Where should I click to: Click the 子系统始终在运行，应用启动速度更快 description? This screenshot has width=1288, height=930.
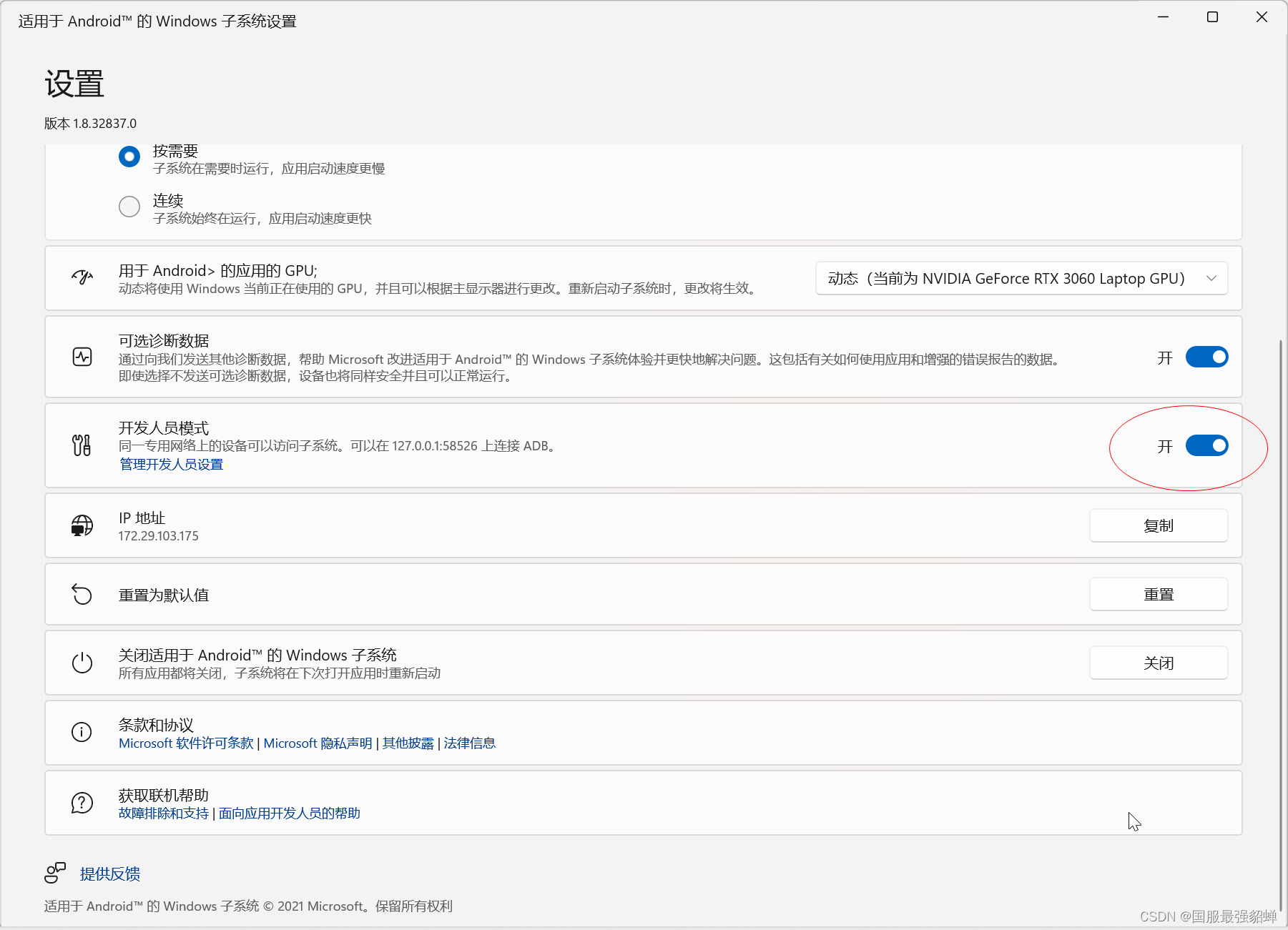(262, 218)
